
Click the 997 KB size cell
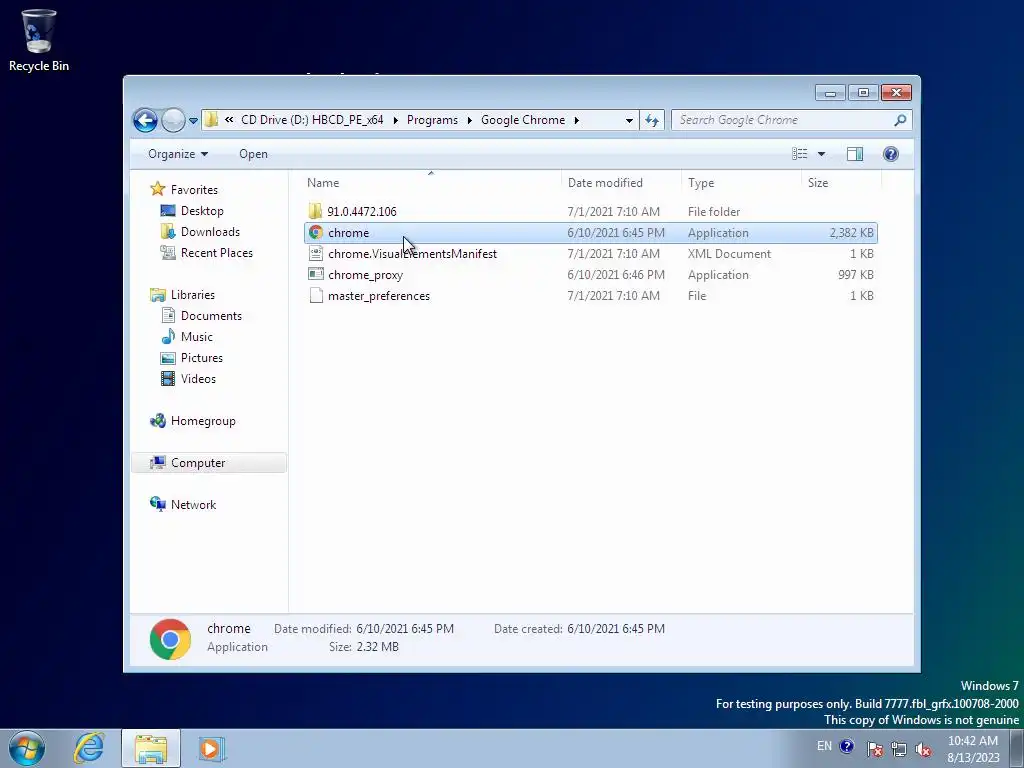[856, 275]
